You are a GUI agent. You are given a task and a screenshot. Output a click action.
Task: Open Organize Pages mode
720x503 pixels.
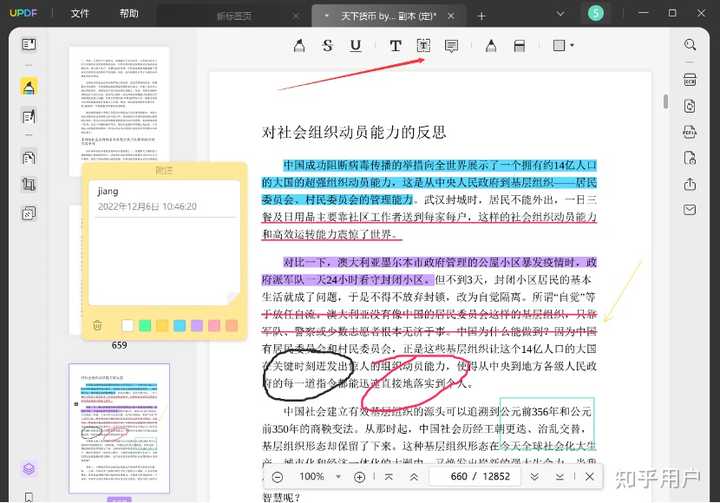[x=29, y=158]
